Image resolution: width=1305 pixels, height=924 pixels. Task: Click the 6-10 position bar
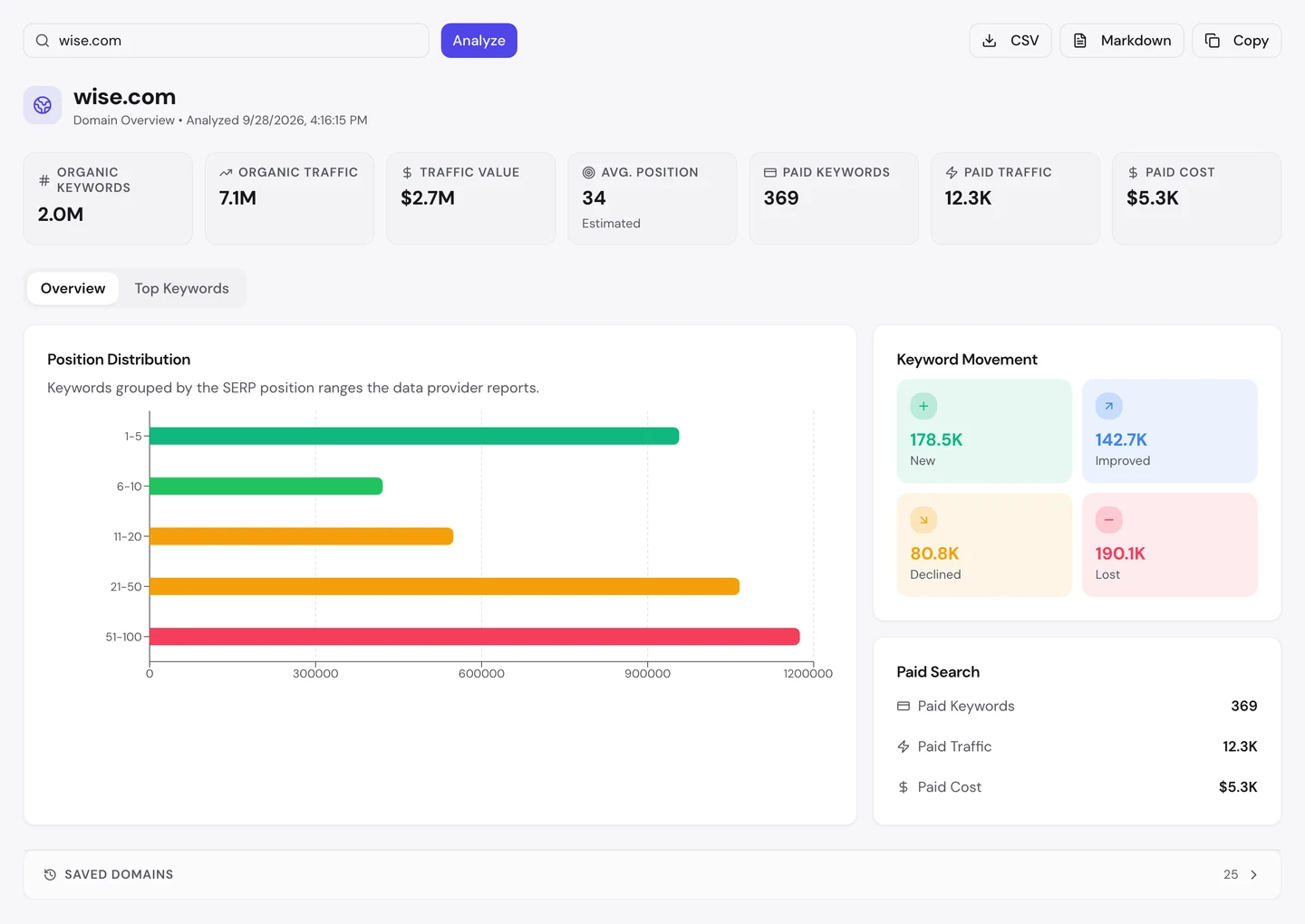266,486
